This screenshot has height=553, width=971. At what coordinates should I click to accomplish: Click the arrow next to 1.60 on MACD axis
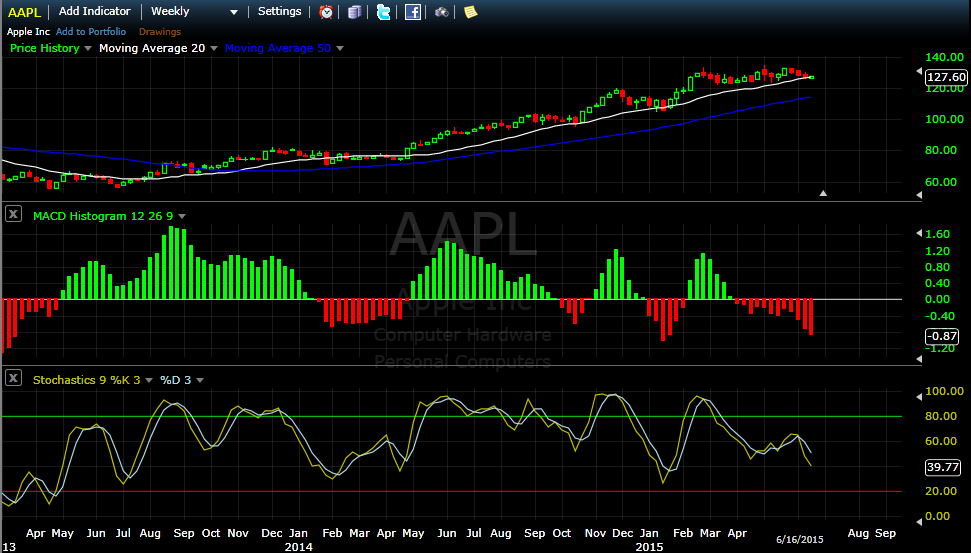tap(919, 233)
